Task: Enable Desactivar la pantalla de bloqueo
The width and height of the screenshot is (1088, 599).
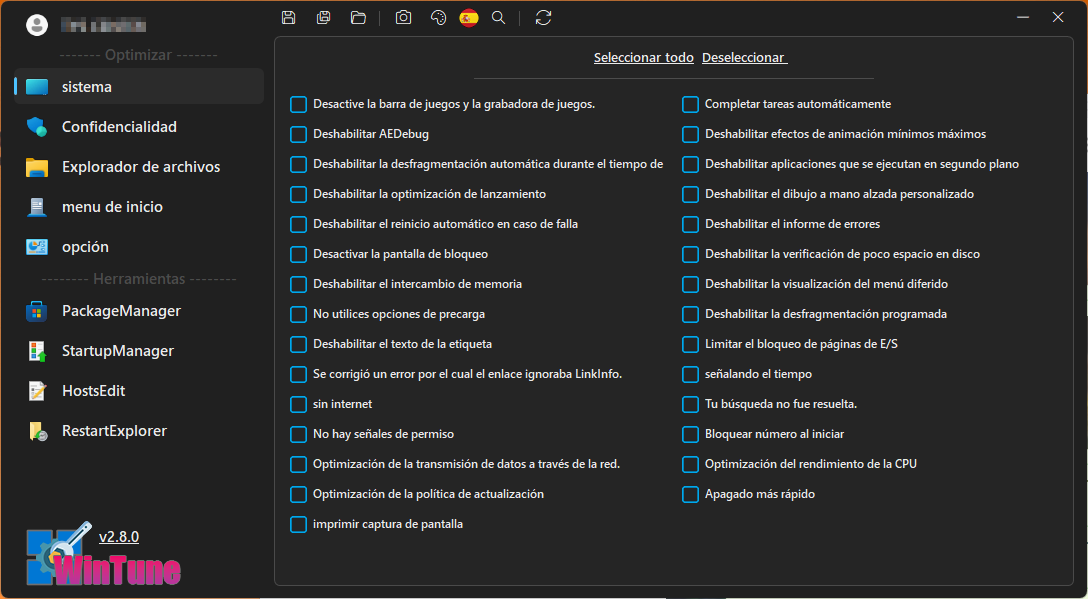Action: (298, 255)
